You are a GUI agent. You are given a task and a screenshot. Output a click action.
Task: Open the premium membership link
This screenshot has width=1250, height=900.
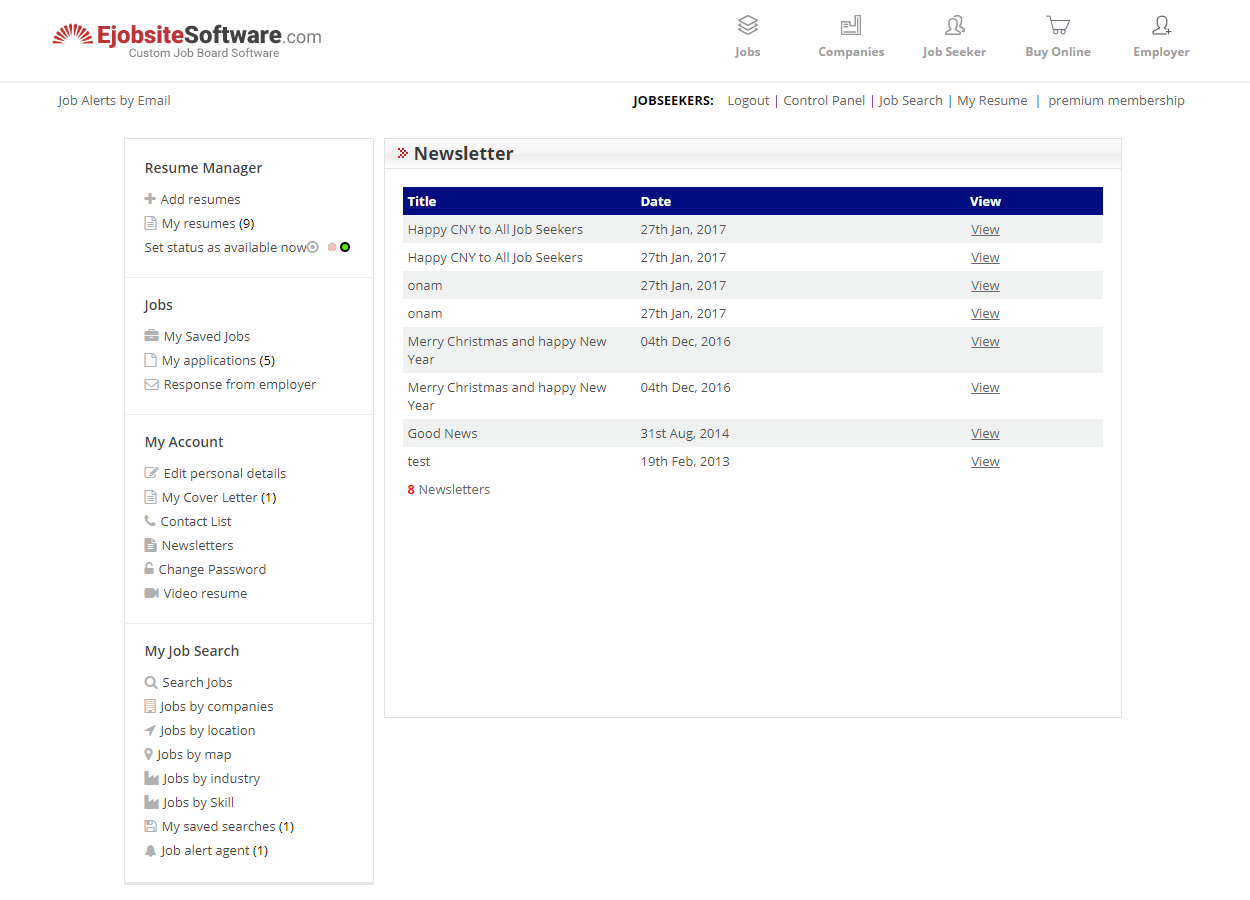point(1116,100)
